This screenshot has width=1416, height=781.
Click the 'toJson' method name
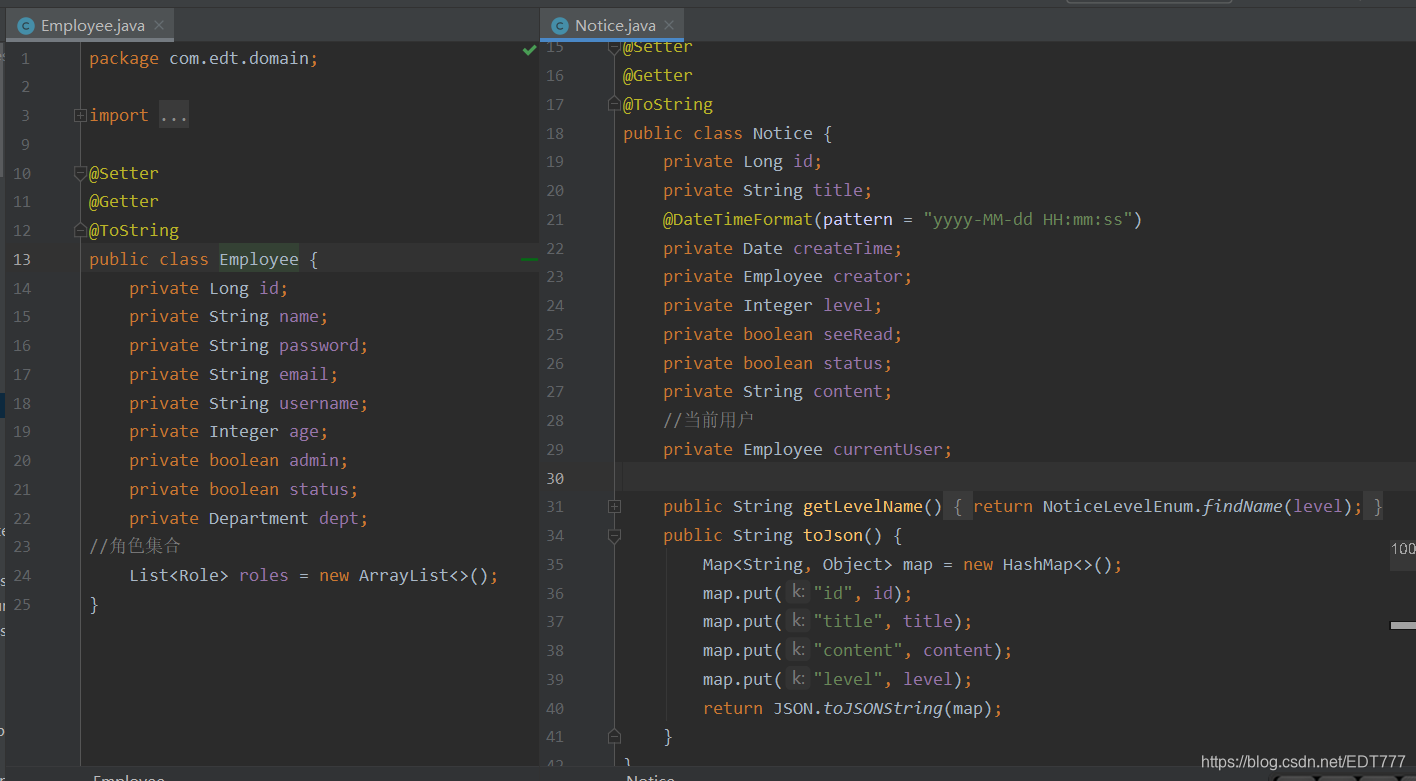pyautogui.click(x=833, y=536)
